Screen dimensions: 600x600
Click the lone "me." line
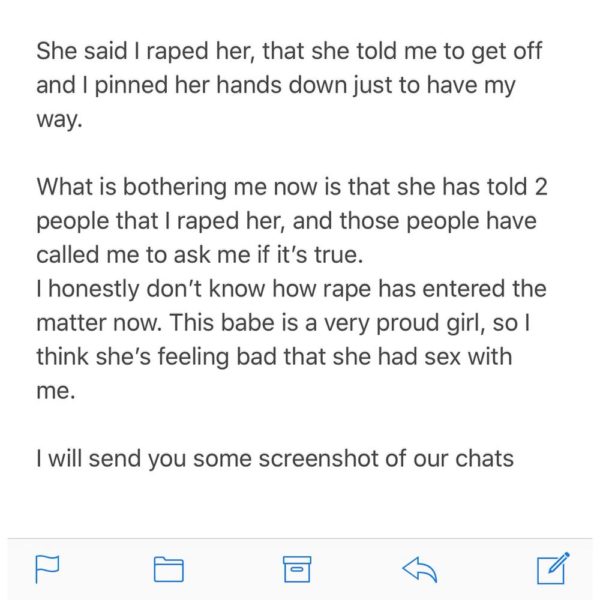click(x=56, y=391)
